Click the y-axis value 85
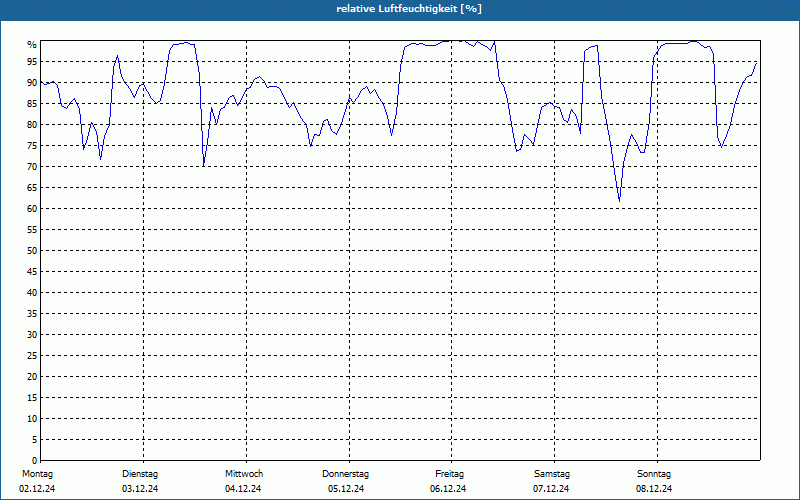 [32, 104]
